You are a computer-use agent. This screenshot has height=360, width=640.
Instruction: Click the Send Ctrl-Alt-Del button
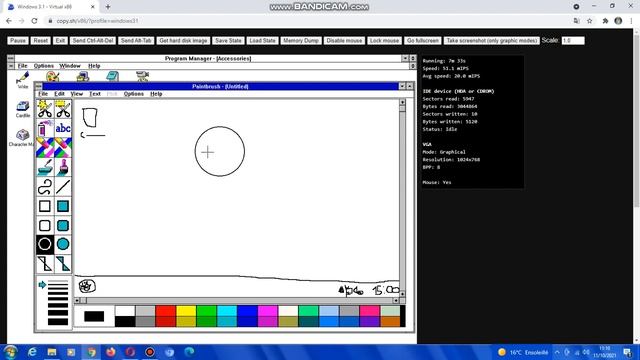(93, 40)
